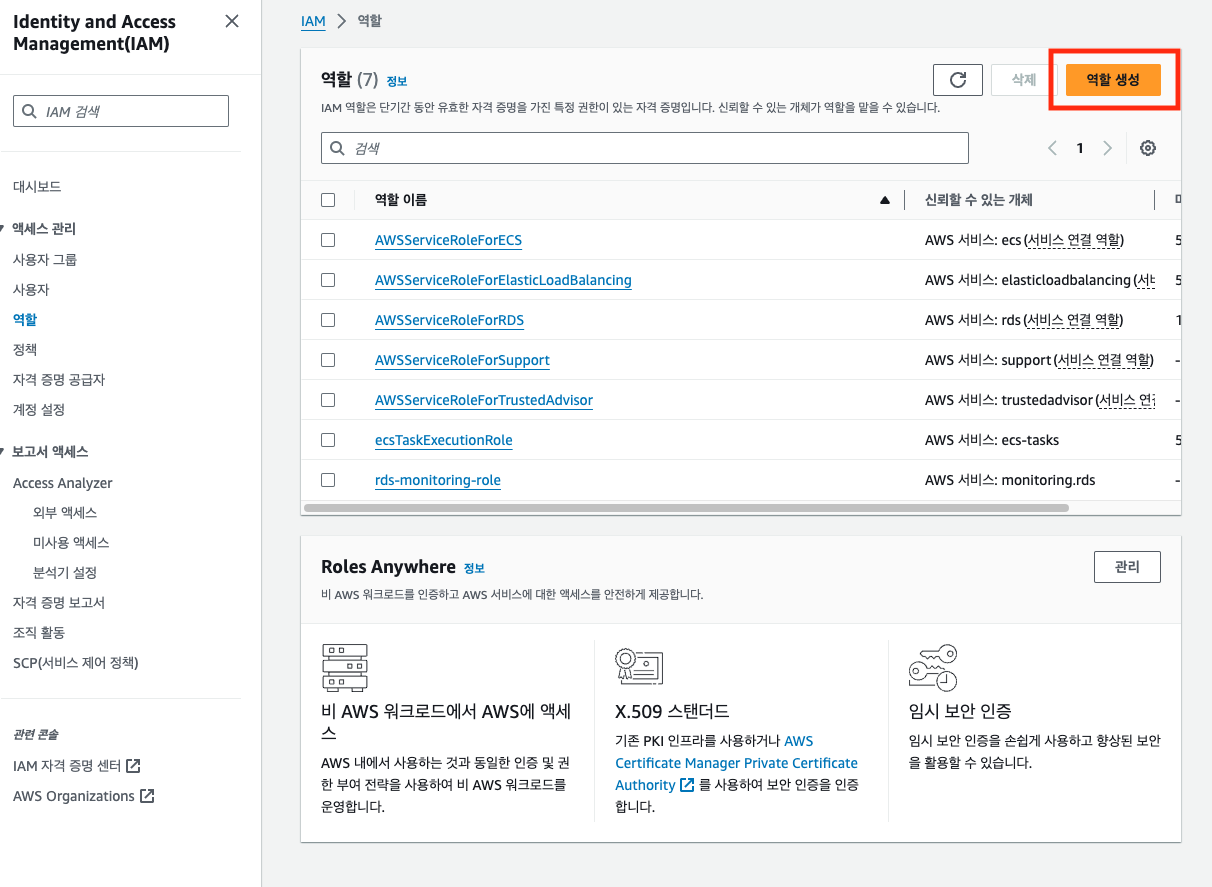
Task: Open table preferences gear icon
Action: 1148,148
